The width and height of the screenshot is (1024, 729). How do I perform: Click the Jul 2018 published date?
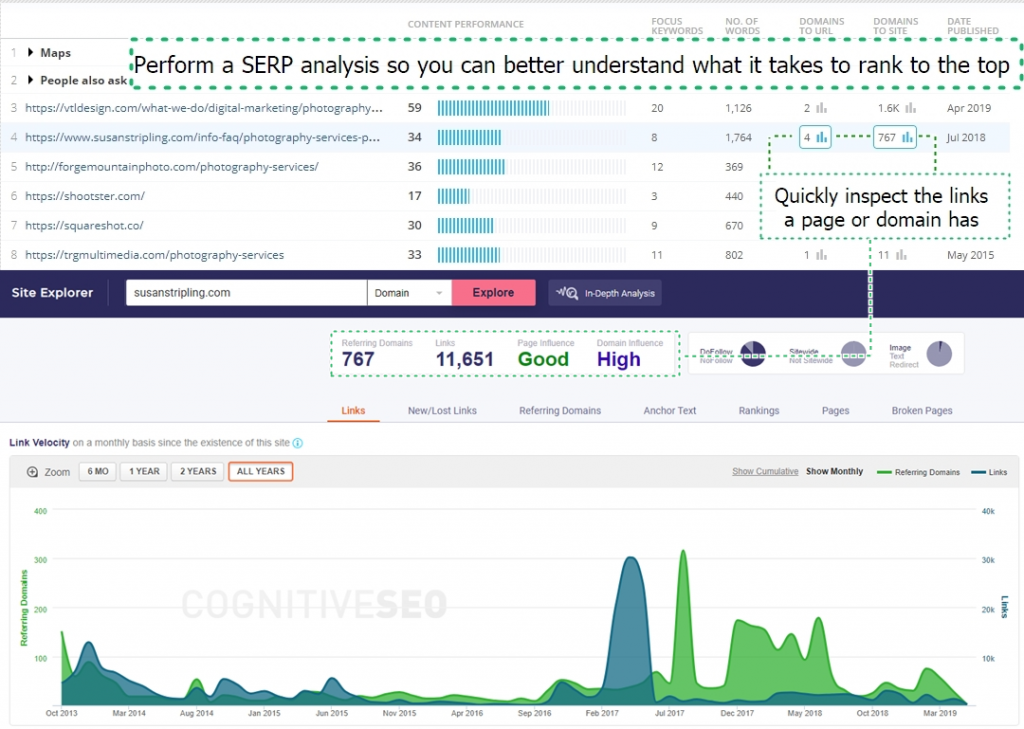tap(966, 137)
